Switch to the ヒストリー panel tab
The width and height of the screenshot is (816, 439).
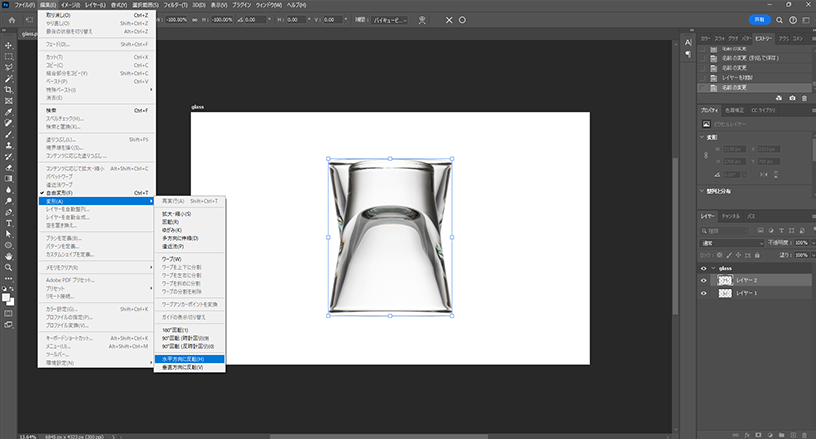tap(764, 37)
